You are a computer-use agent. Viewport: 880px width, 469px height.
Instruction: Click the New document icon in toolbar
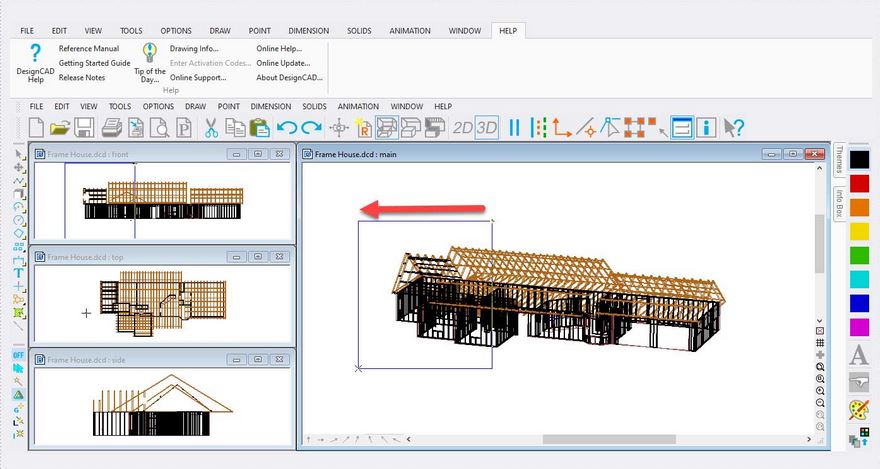[37, 127]
